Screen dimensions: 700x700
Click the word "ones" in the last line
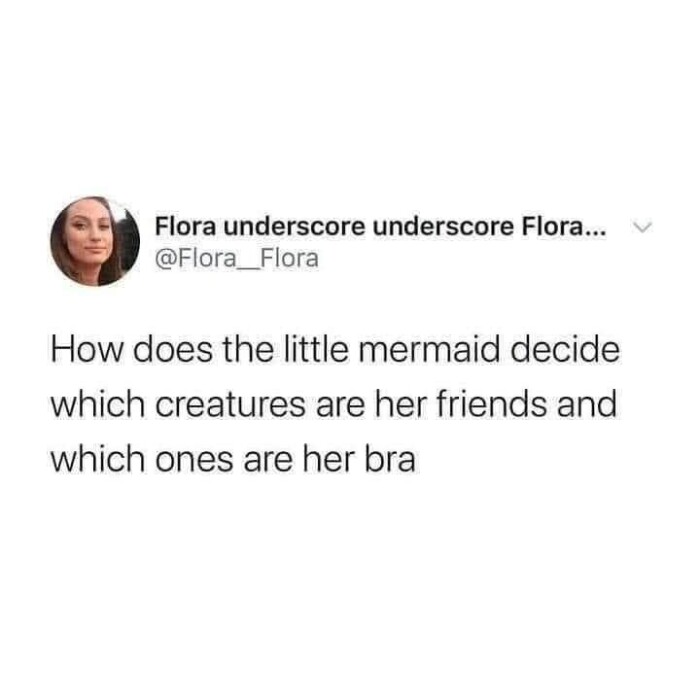point(194,460)
